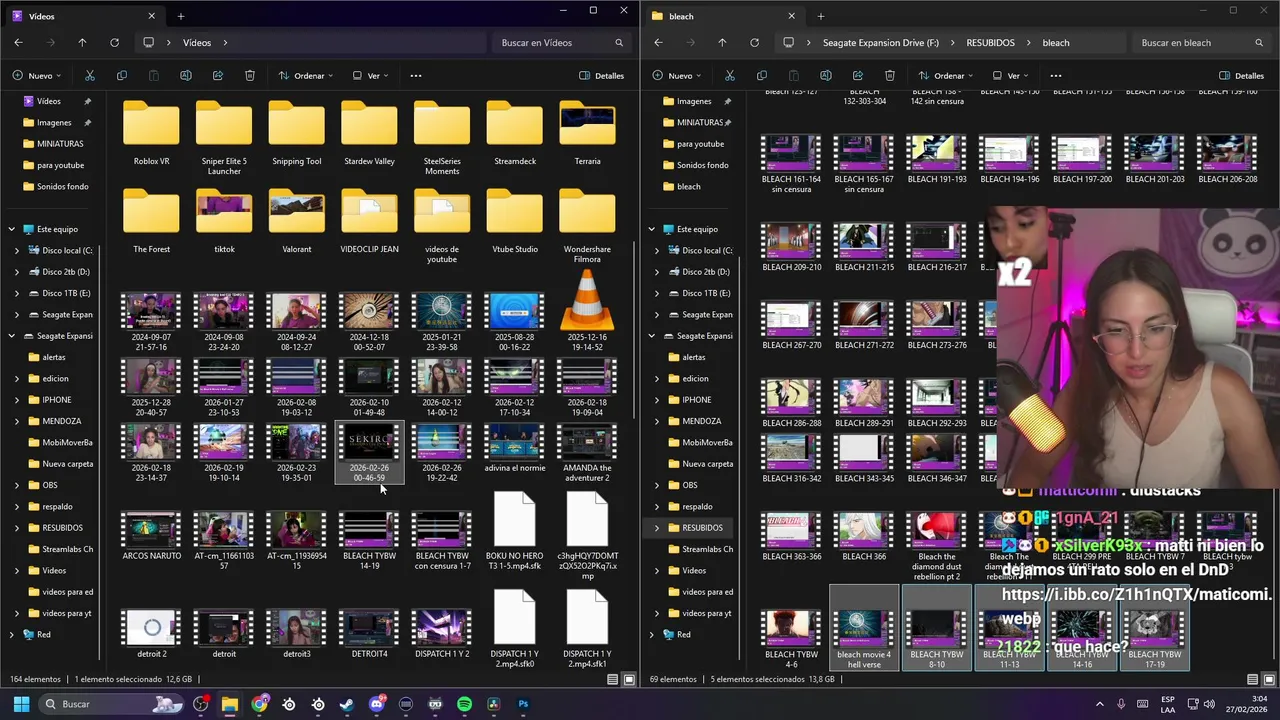Go back in the bleach window

[658, 42]
